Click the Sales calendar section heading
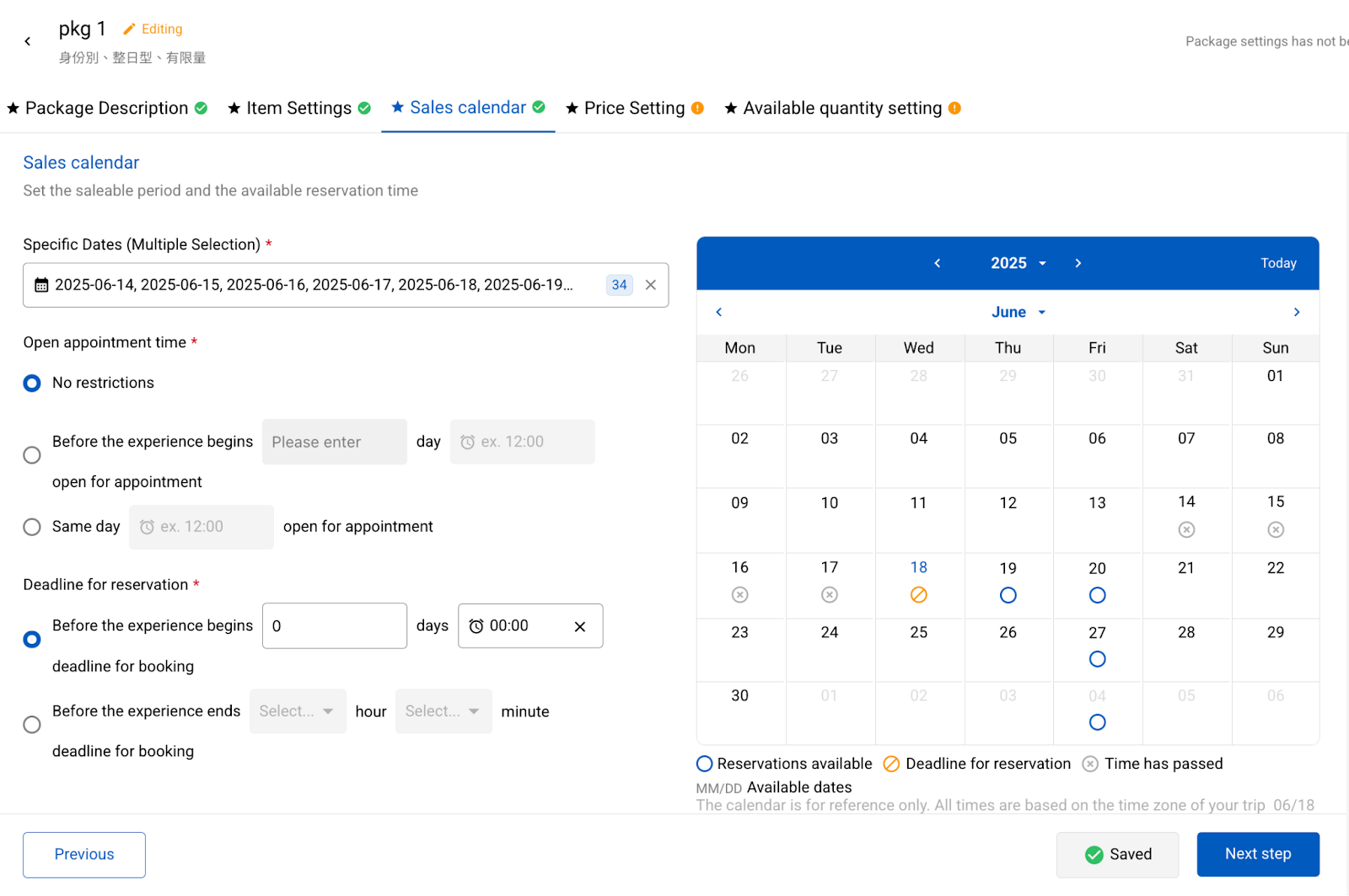 click(x=81, y=163)
